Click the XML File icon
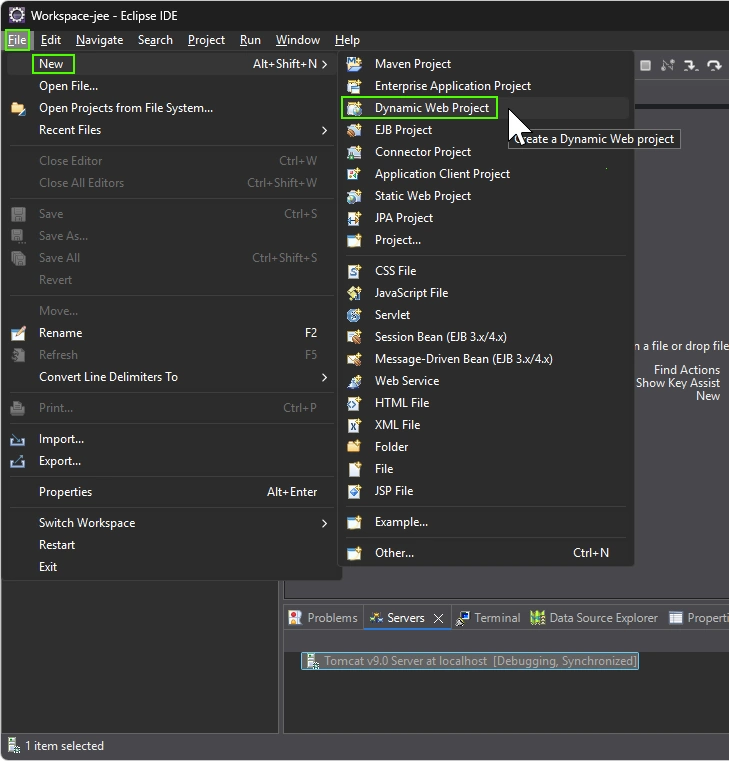Screen dimensions: 729x761 [354, 425]
